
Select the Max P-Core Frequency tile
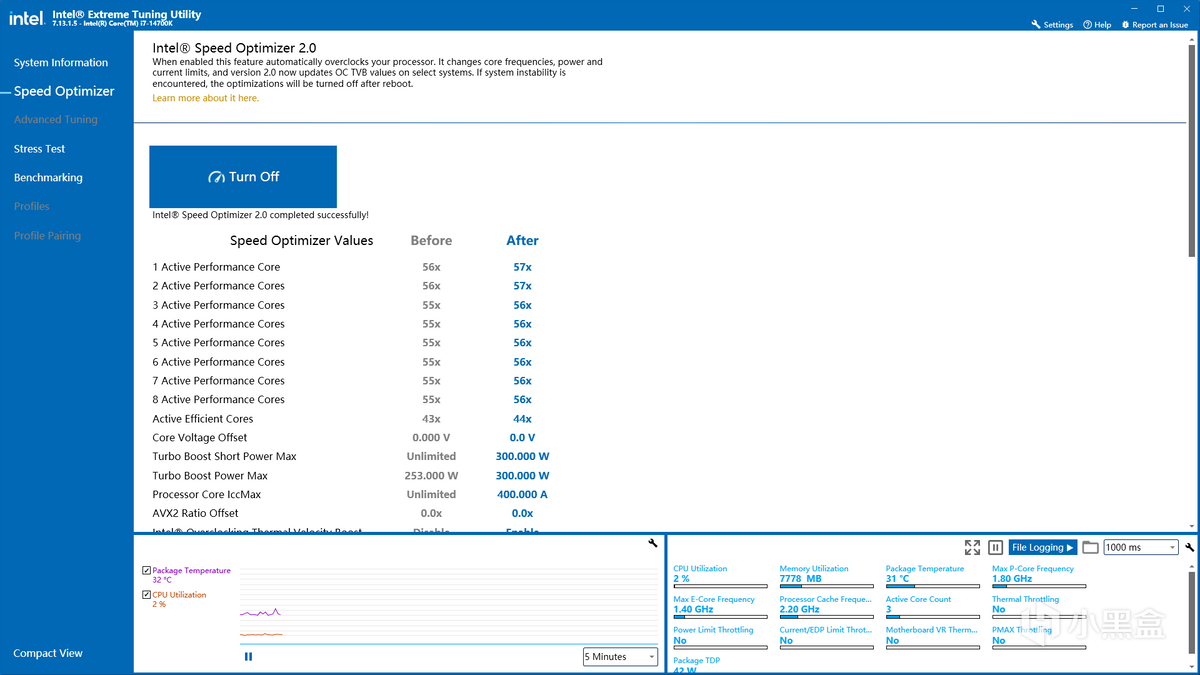[1039, 576]
